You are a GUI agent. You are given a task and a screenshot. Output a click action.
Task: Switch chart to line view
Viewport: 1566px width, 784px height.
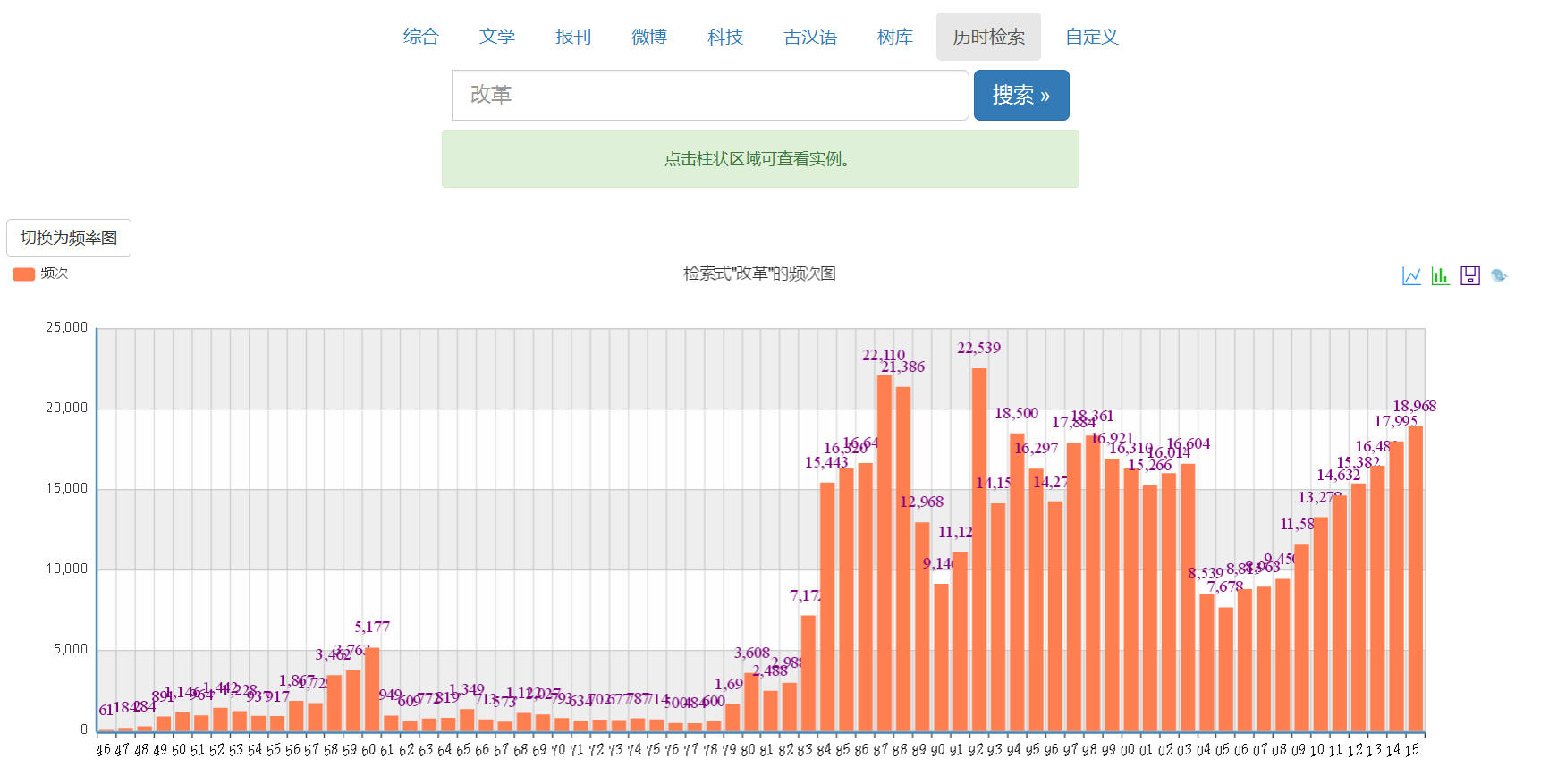[1411, 276]
